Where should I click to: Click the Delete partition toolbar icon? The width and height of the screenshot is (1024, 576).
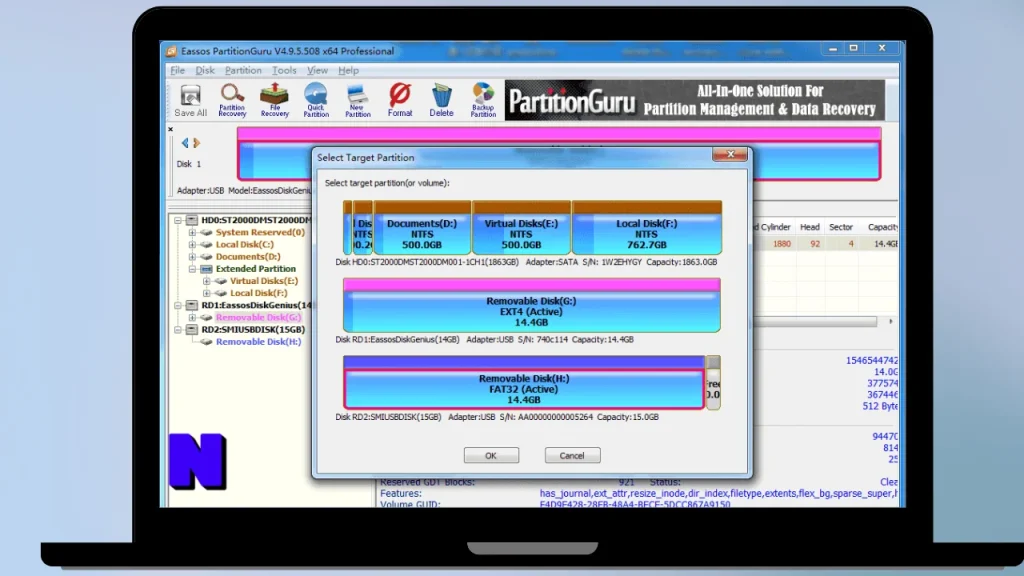pos(441,101)
